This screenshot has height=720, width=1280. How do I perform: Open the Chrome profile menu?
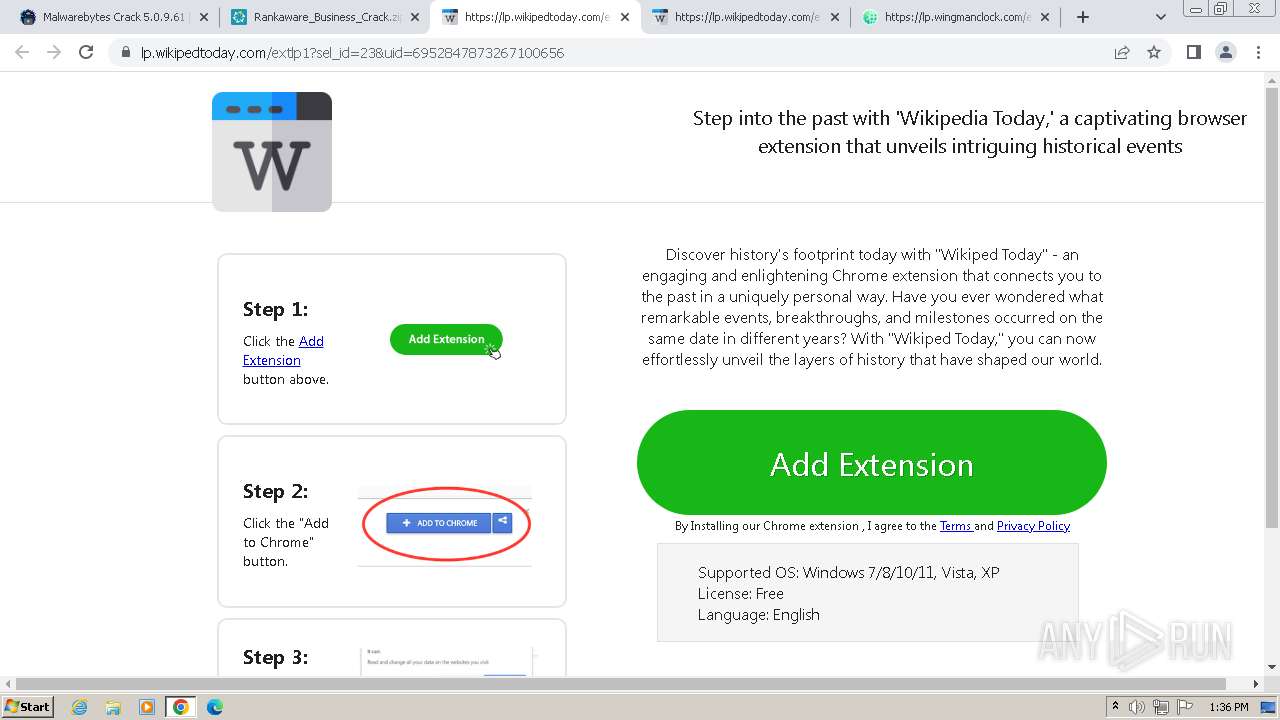tap(1226, 52)
